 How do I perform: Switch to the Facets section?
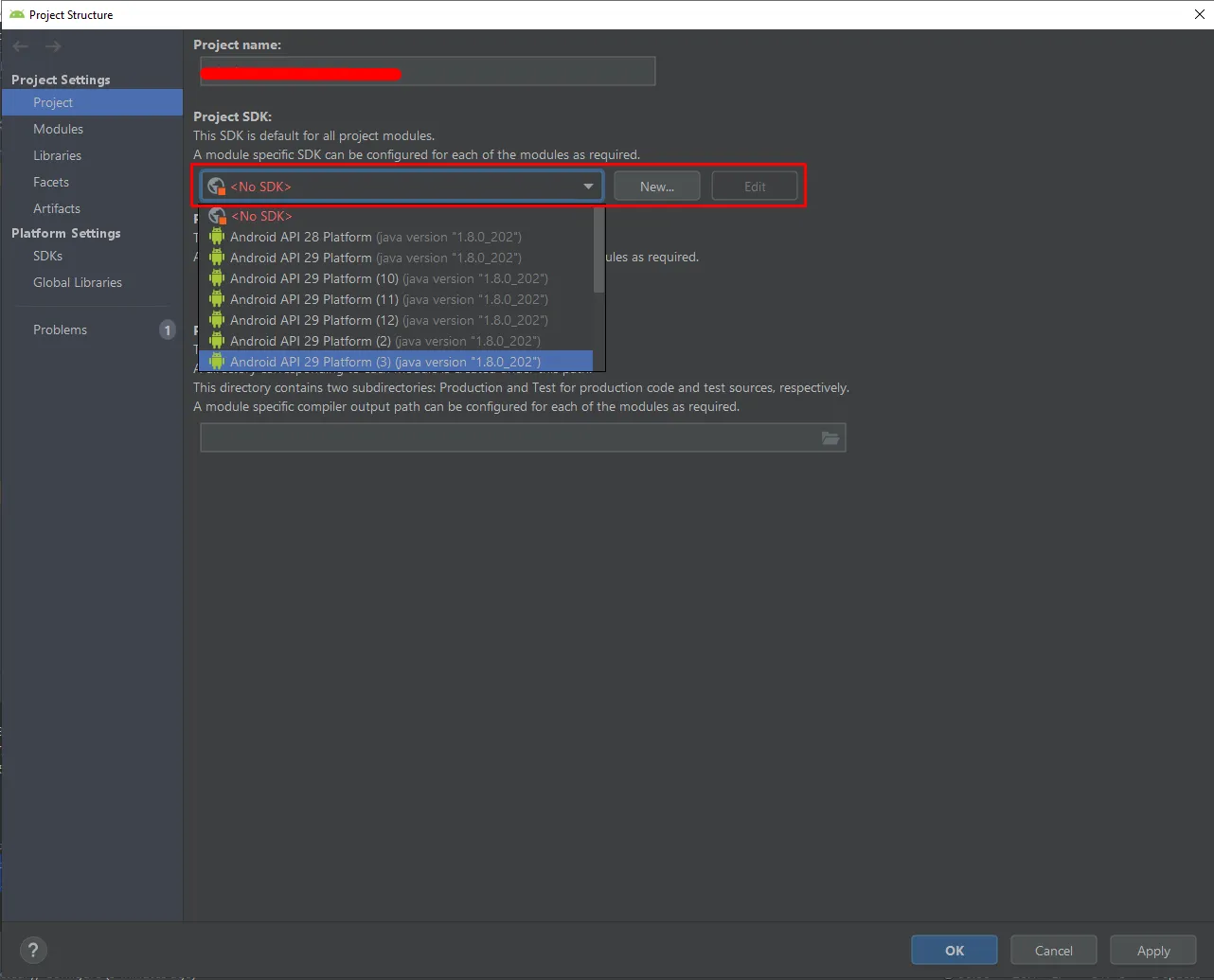click(x=92, y=182)
